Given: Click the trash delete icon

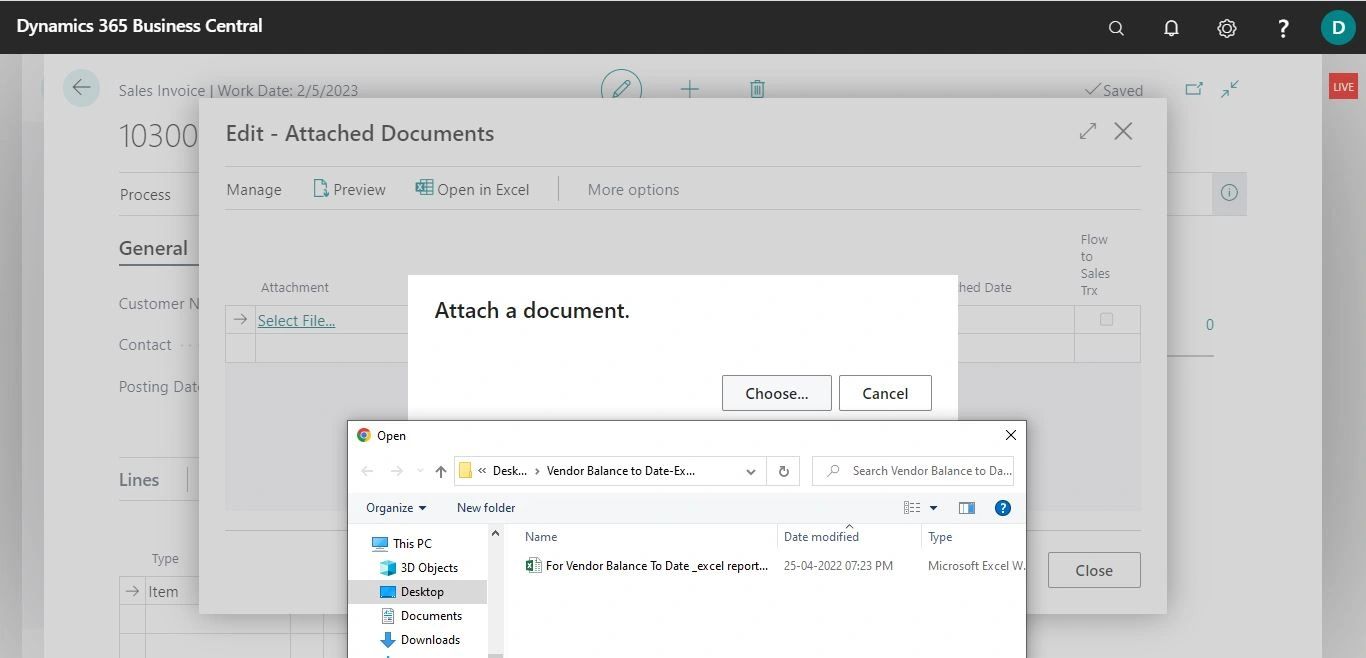Looking at the screenshot, I should (x=757, y=89).
